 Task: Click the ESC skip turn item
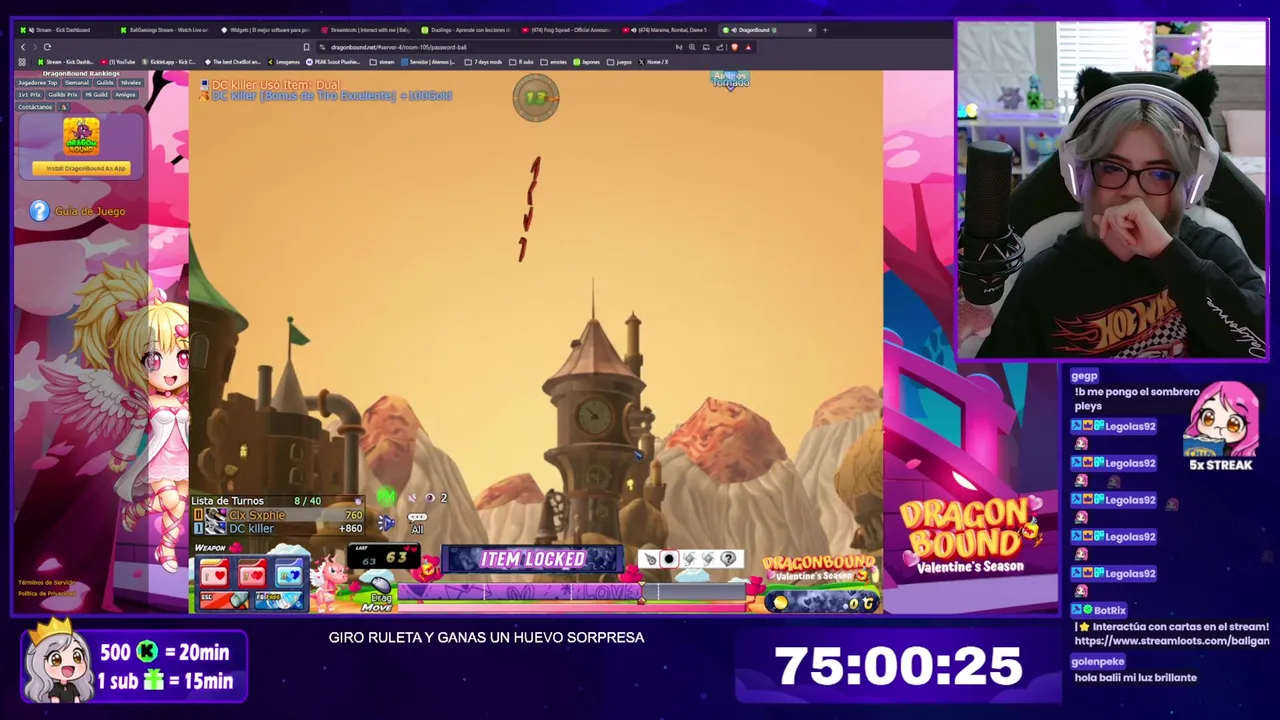coord(224,600)
